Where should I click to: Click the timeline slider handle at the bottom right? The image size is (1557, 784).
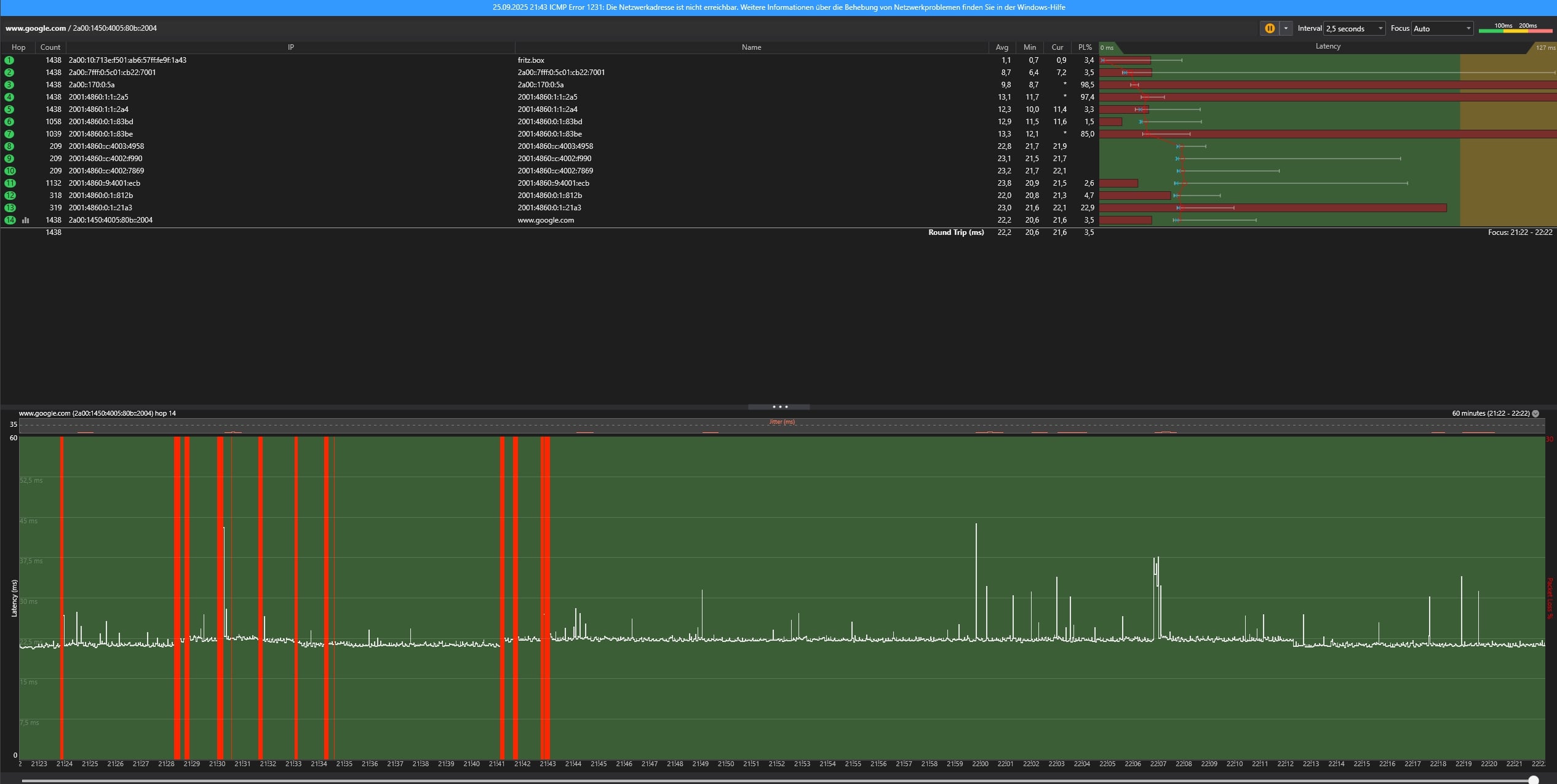point(1534,780)
